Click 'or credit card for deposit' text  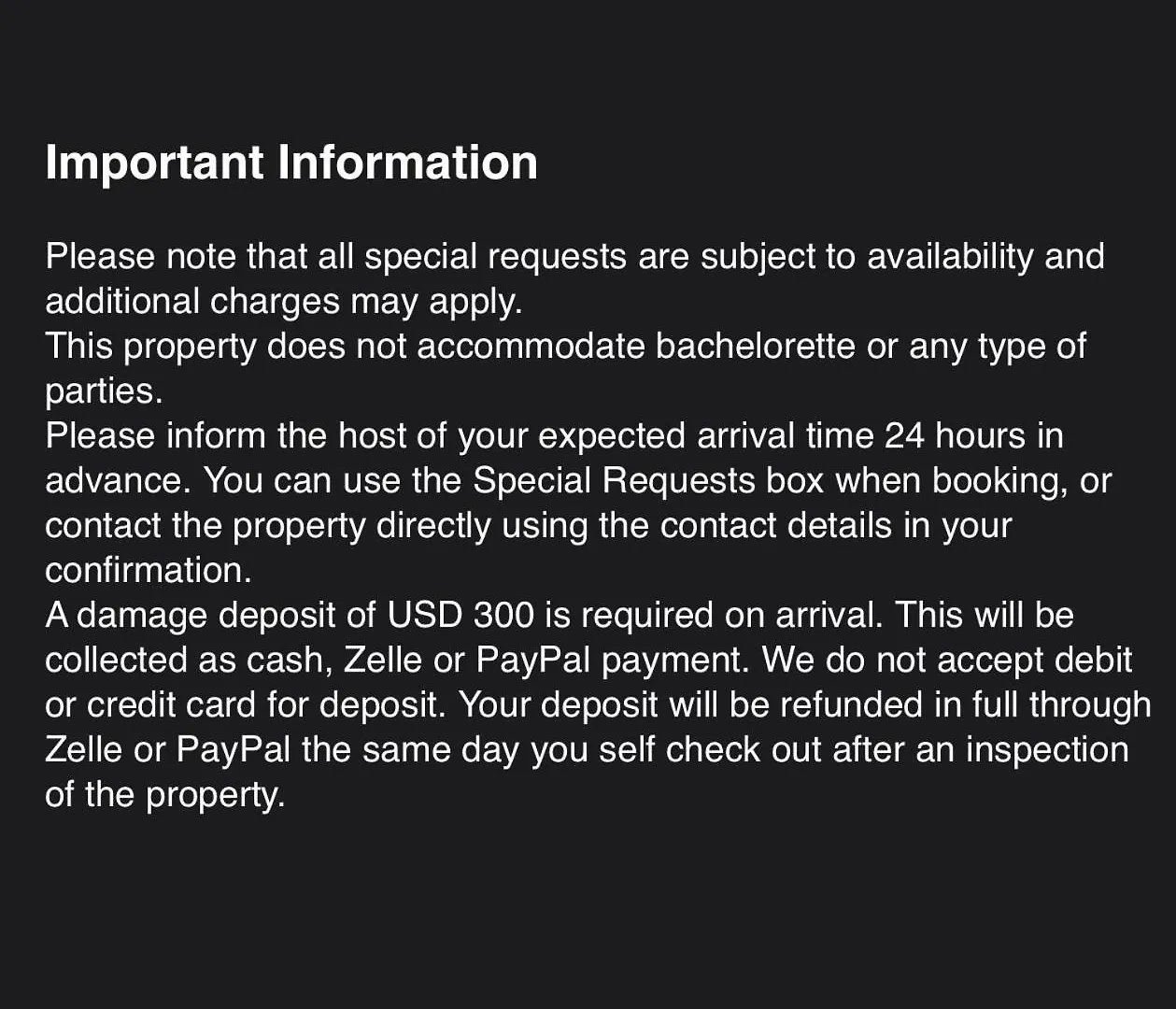point(242,704)
